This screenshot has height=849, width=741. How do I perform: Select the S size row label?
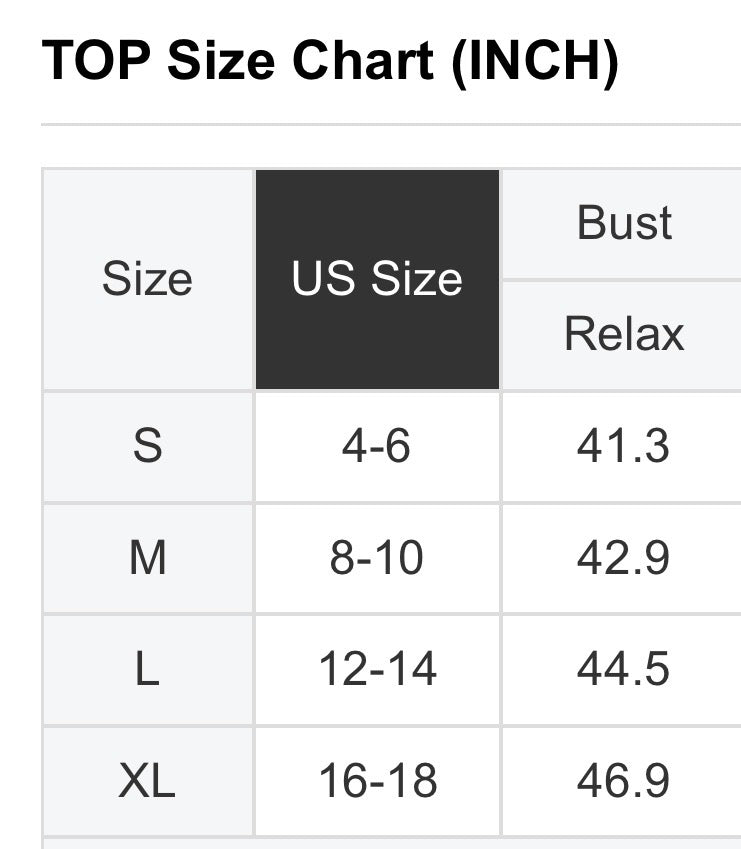coord(147,446)
